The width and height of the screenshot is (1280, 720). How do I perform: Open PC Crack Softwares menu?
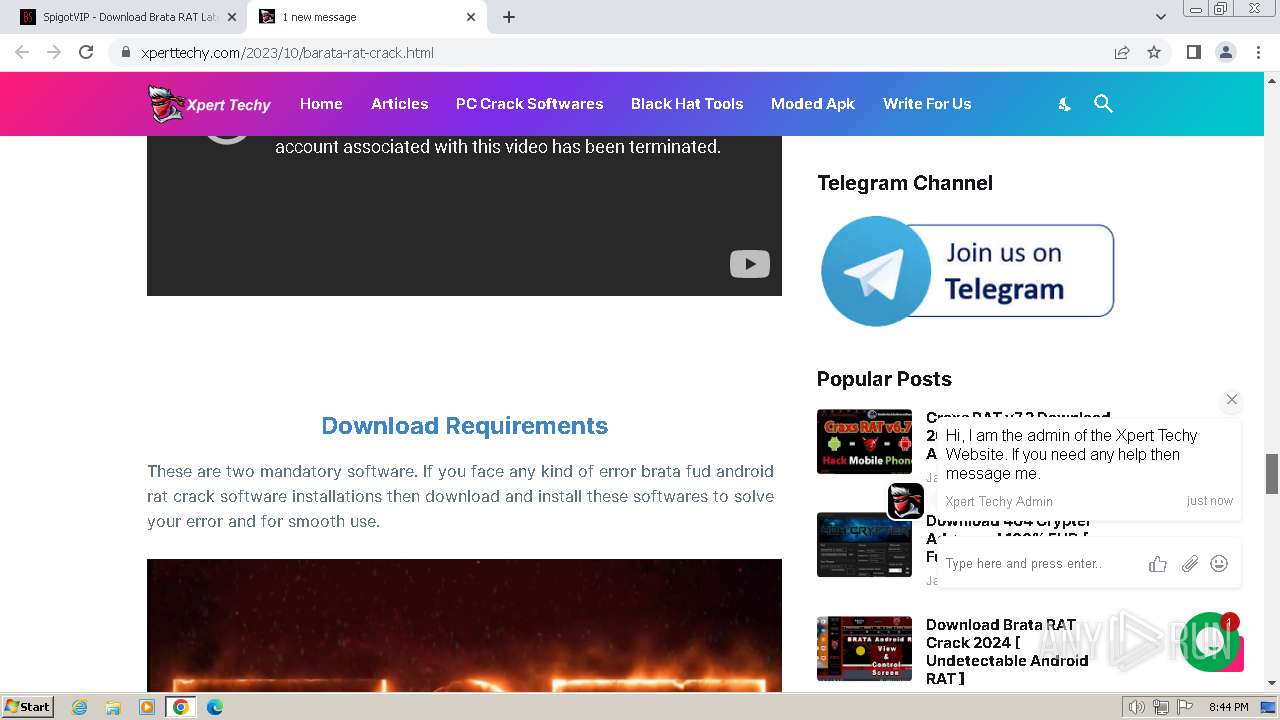[529, 104]
